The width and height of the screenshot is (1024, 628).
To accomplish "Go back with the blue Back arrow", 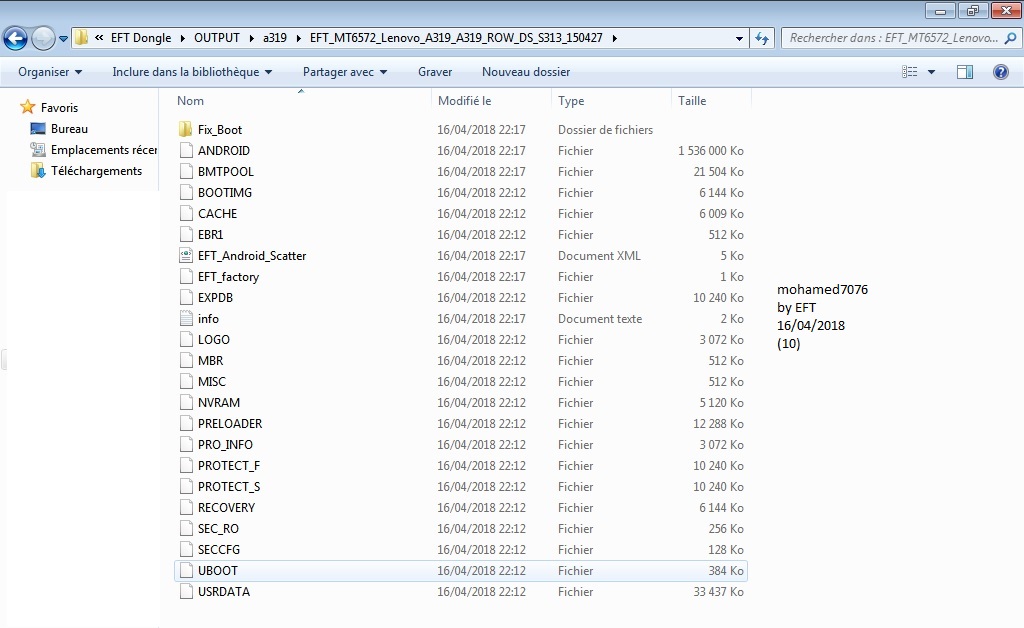I will [x=16, y=39].
